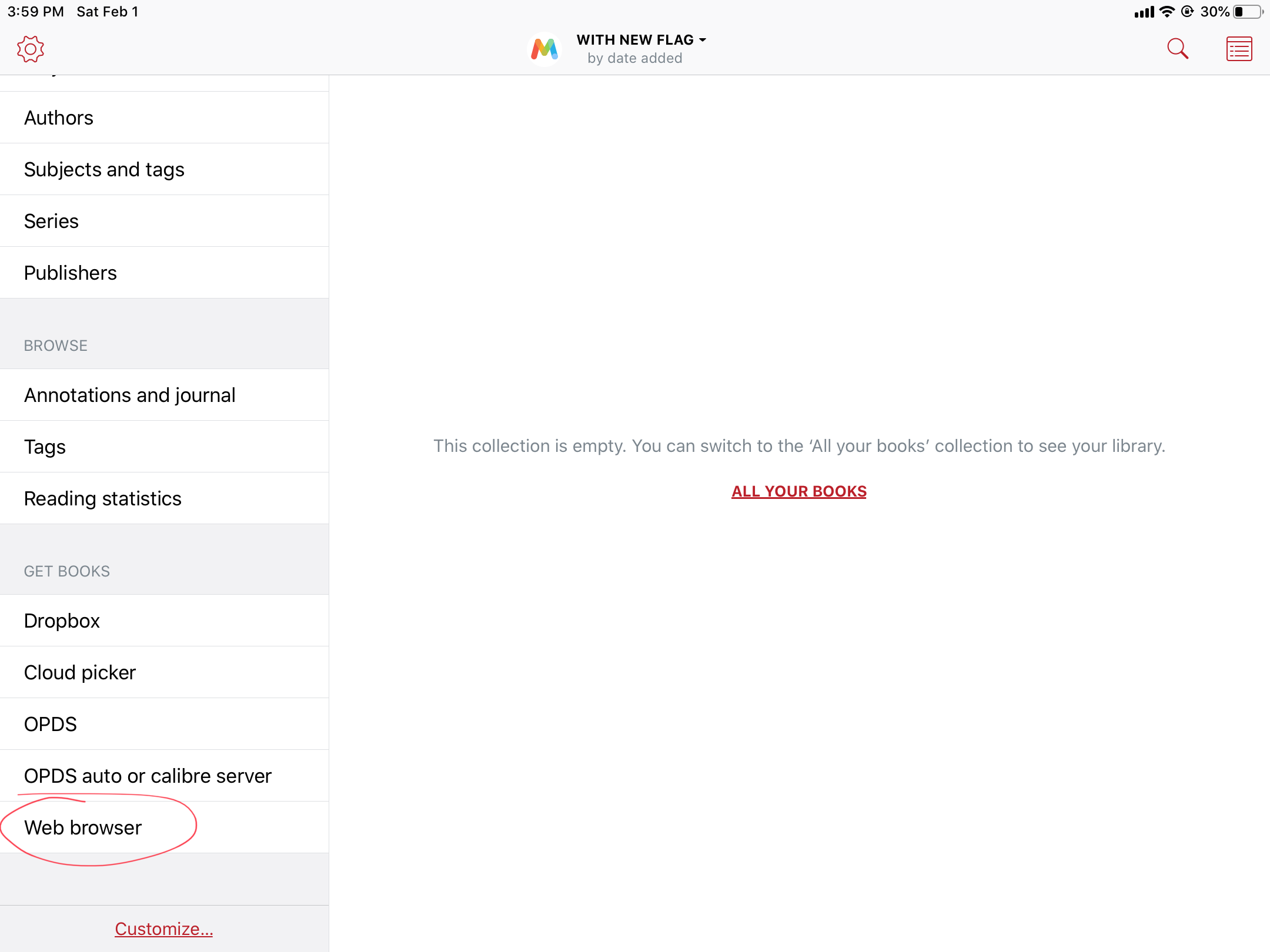The image size is (1270, 952).
Task: Click the ALL YOUR BOOKS link
Action: [x=798, y=491]
